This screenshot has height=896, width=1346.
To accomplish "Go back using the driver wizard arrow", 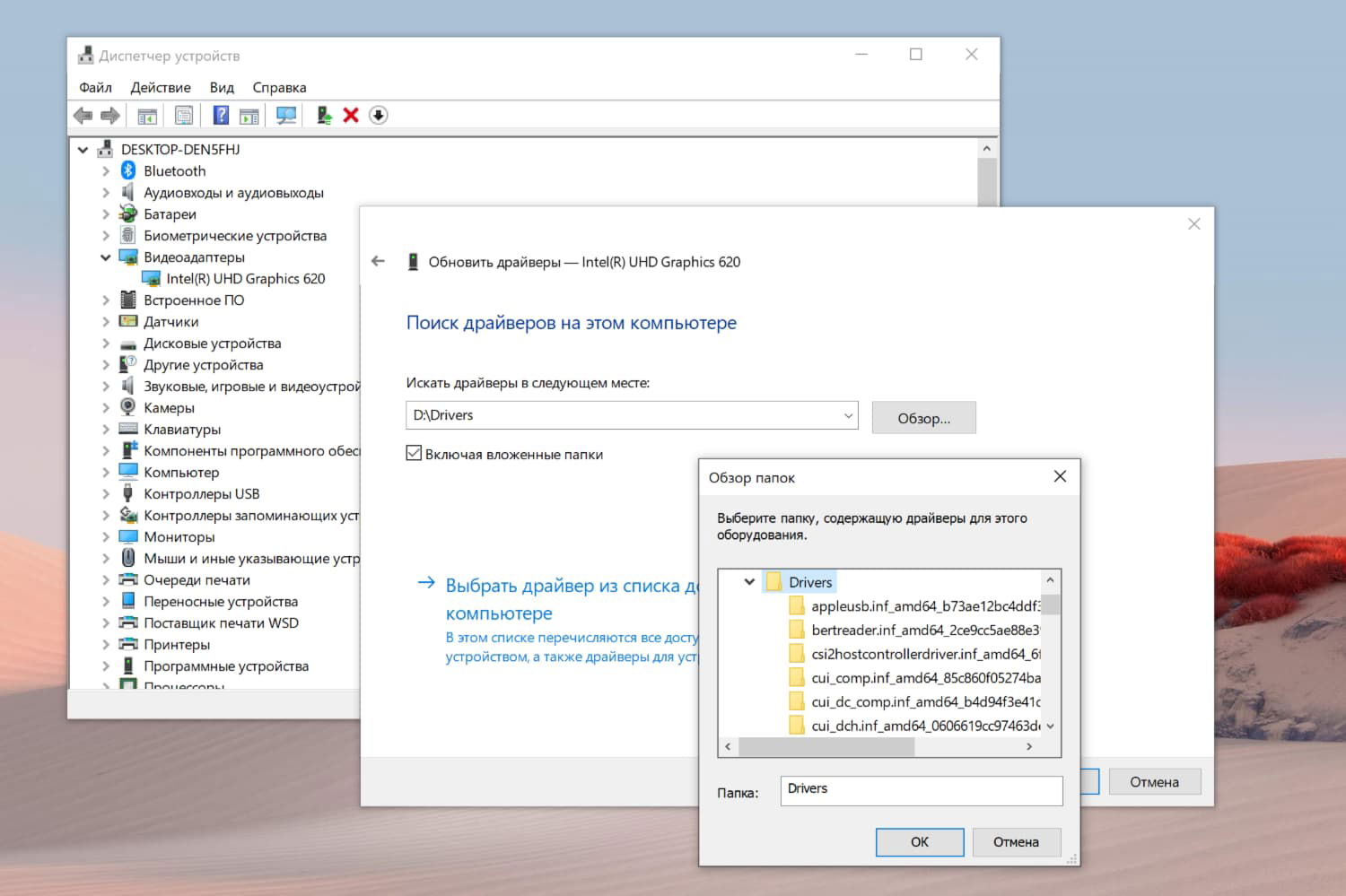I will click(x=378, y=261).
